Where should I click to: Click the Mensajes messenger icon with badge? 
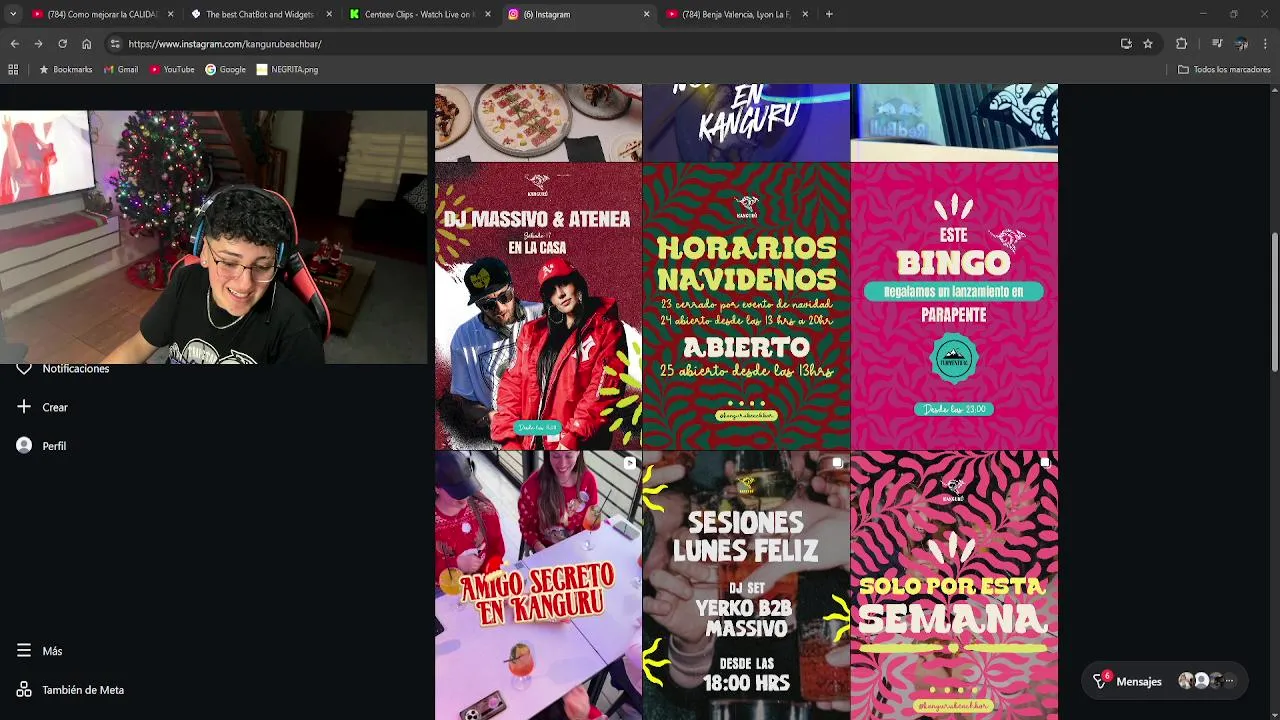point(1100,681)
